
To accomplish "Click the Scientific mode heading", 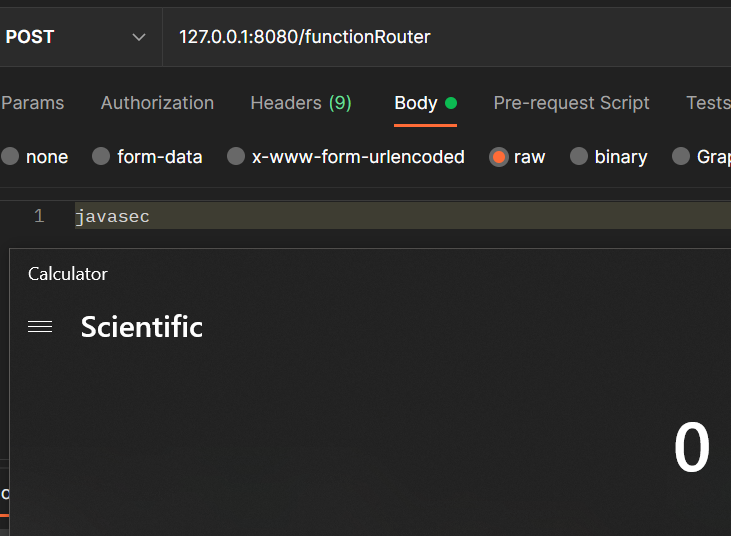I will [x=142, y=327].
